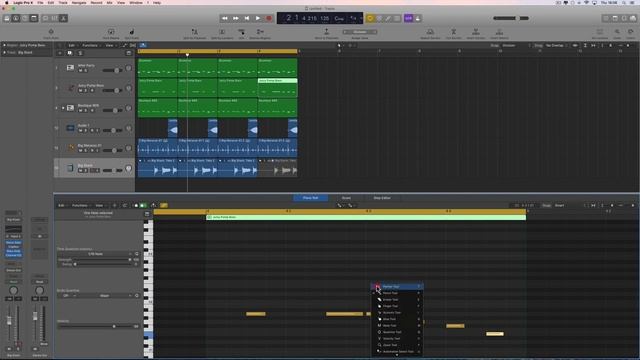Open Quick Help icon in control bar

coord(25,18)
